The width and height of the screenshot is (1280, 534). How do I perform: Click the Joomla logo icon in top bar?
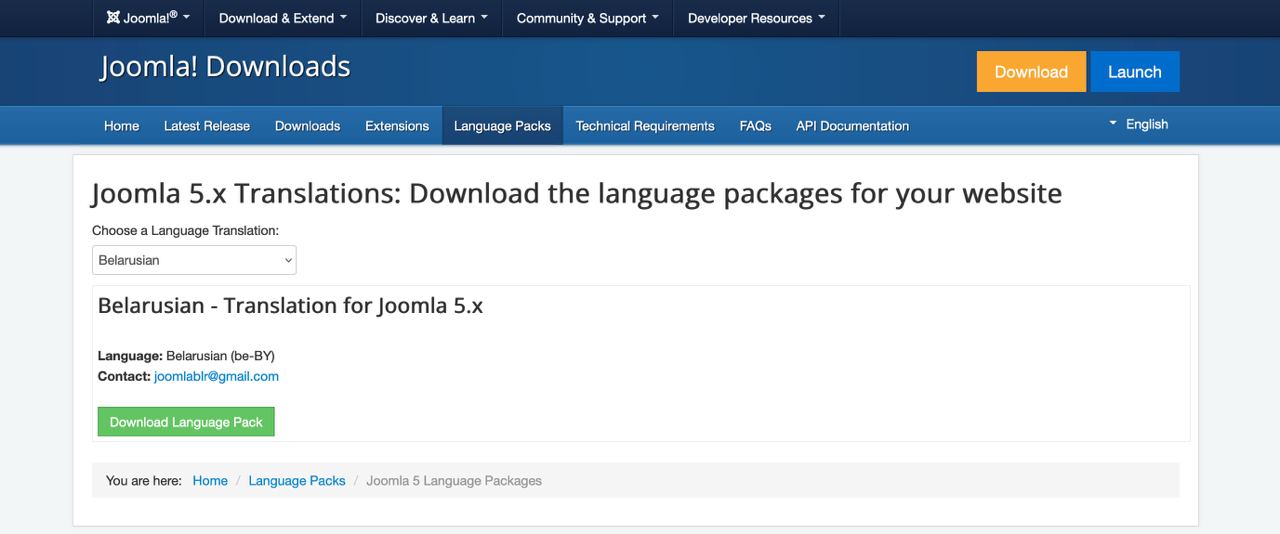coord(113,18)
